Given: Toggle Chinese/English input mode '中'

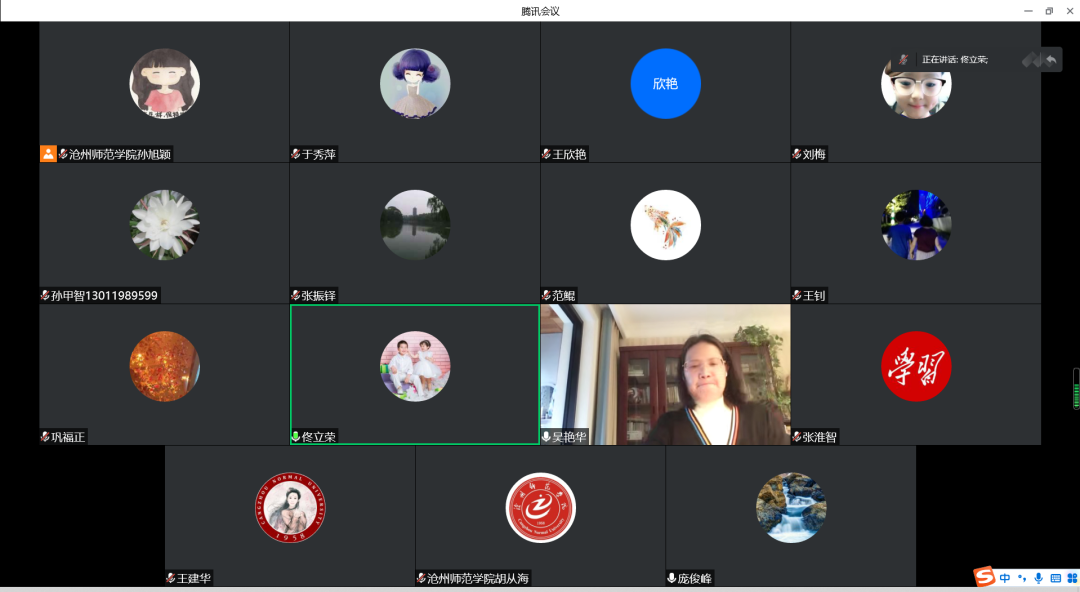Looking at the screenshot, I should tap(1005, 578).
